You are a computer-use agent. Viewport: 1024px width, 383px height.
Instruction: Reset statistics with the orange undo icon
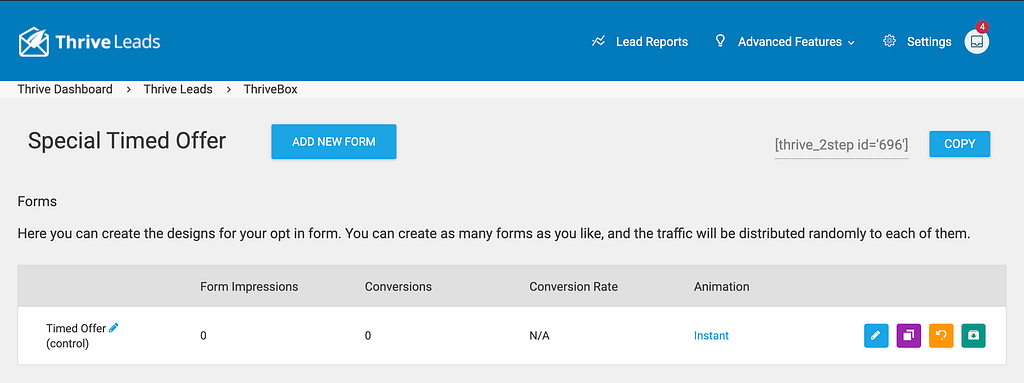coord(941,336)
